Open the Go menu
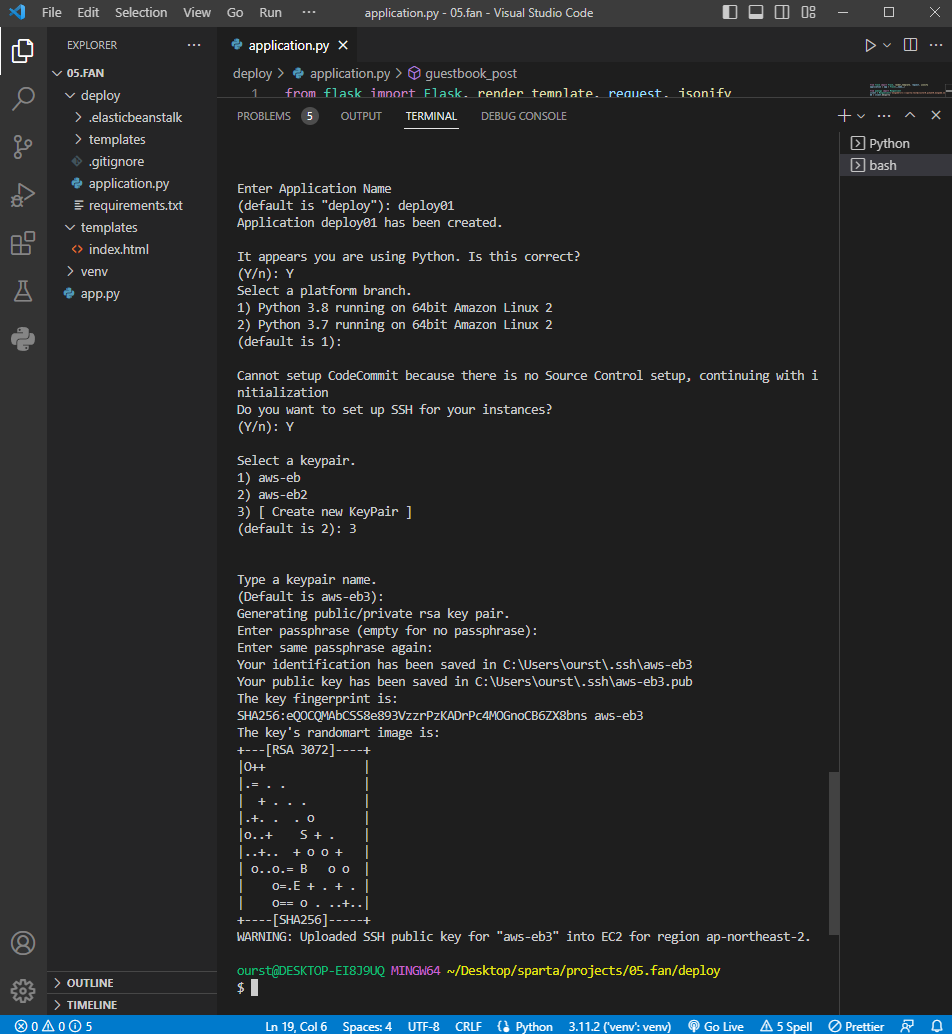The height and width of the screenshot is (1034, 952). tap(235, 13)
